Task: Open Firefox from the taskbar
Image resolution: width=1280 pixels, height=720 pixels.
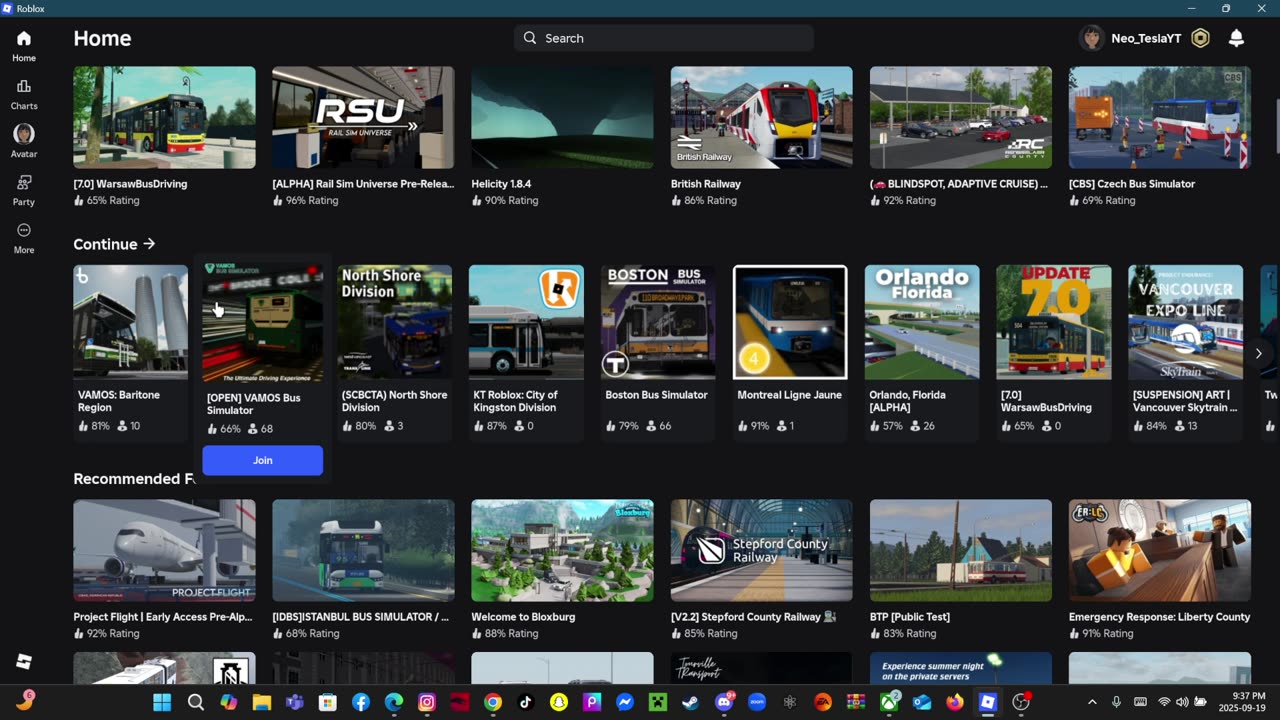Action: tap(955, 702)
